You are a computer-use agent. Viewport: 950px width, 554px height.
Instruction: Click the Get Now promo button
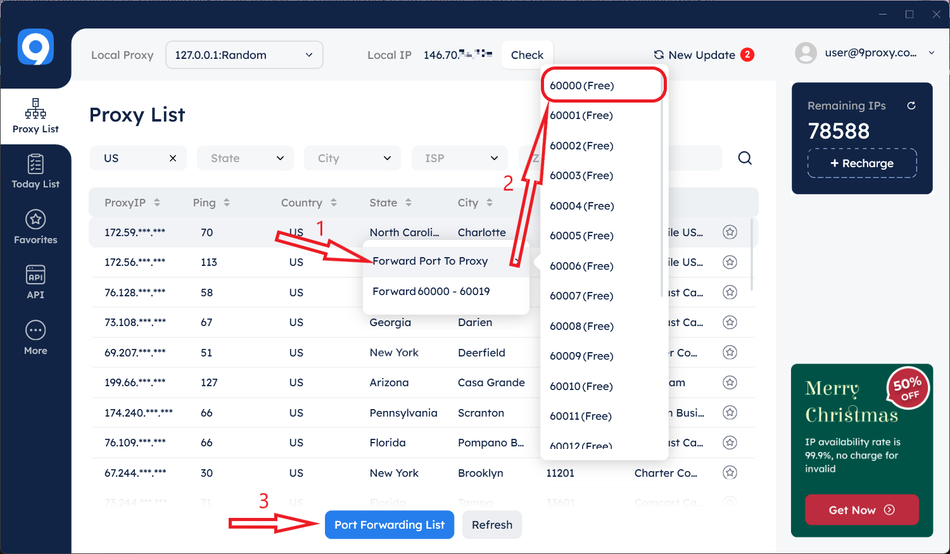(862, 510)
